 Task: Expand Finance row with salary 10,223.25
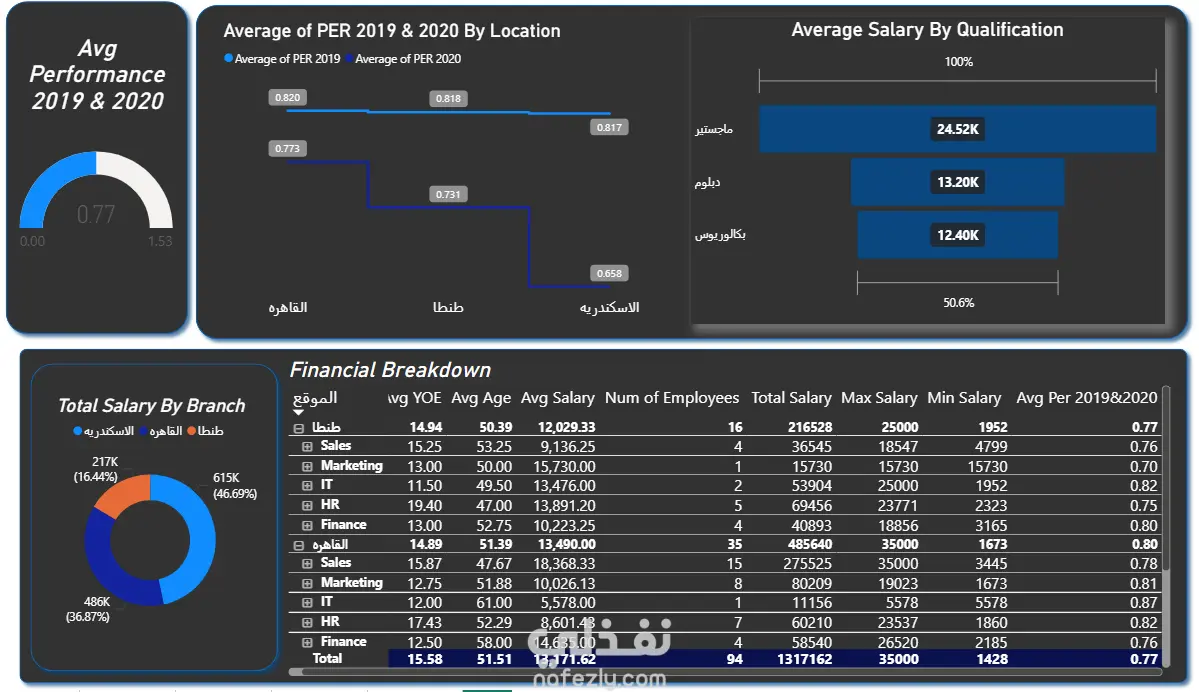point(307,525)
